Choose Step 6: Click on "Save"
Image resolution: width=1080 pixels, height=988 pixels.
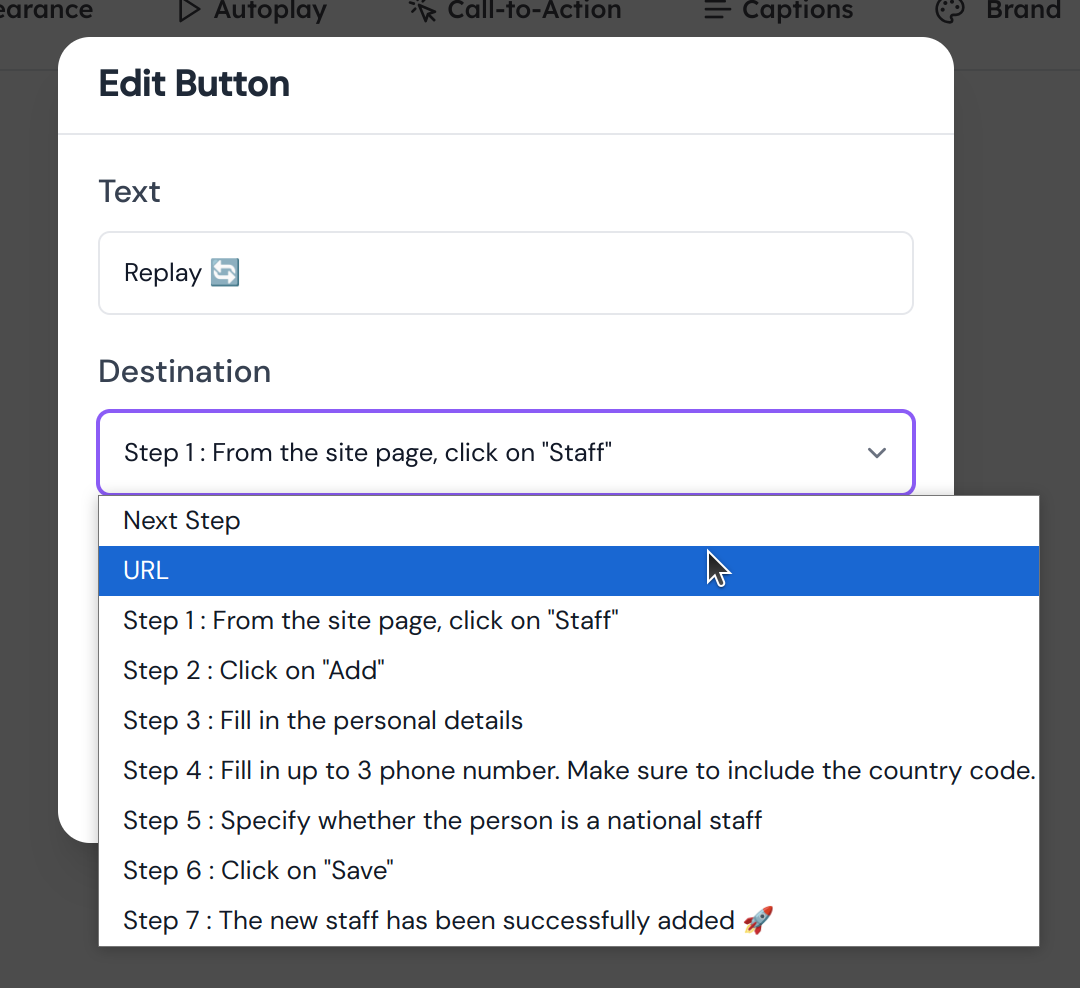pyautogui.click(x=258, y=871)
